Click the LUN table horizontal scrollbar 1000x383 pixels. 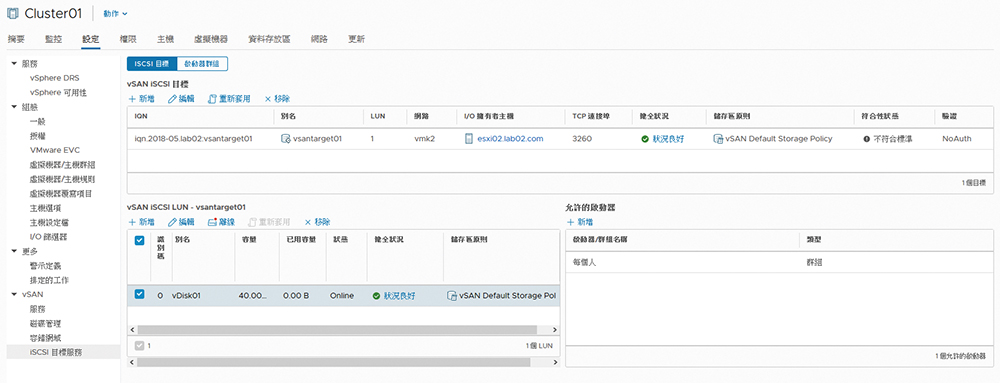pyautogui.click(x=336, y=329)
